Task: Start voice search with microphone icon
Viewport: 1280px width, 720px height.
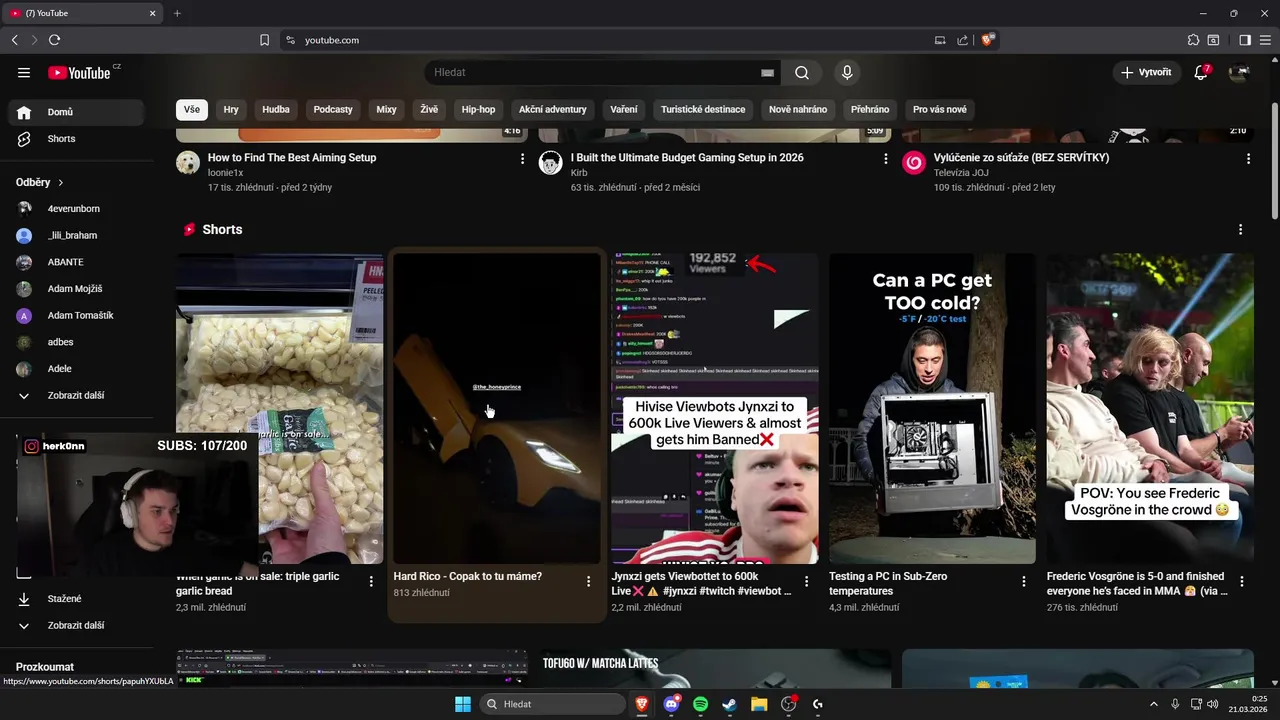Action: 847,72
